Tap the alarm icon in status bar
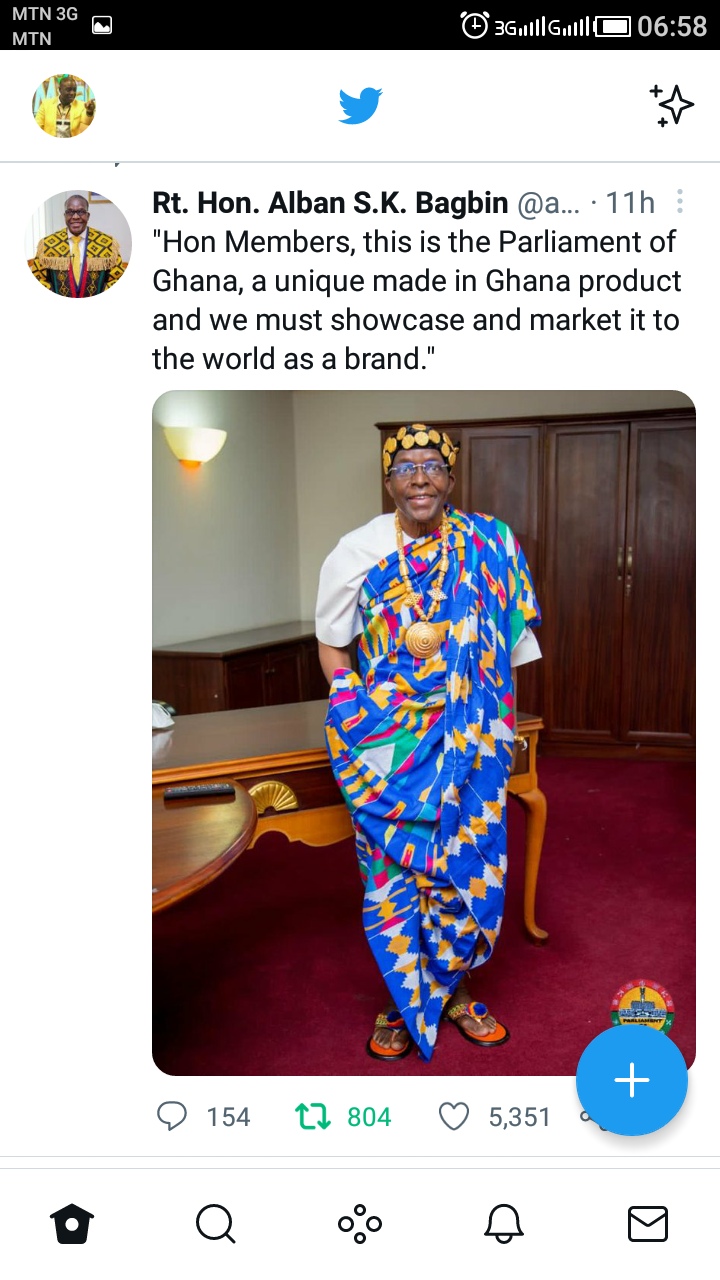Viewport: 720px width, 1280px height. pos(474,25)
